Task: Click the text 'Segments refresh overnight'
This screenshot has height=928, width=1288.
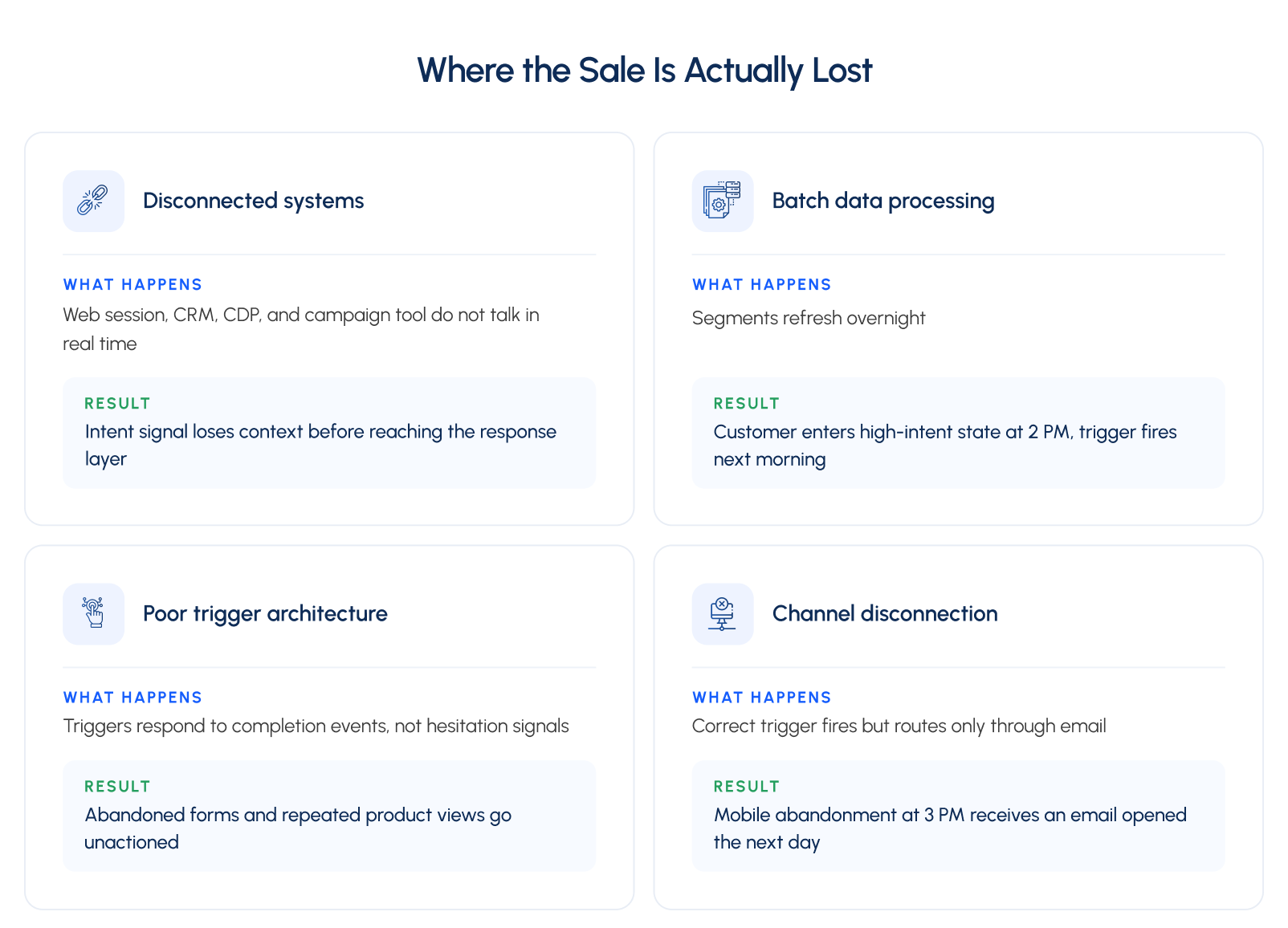Action: [809, 319]
